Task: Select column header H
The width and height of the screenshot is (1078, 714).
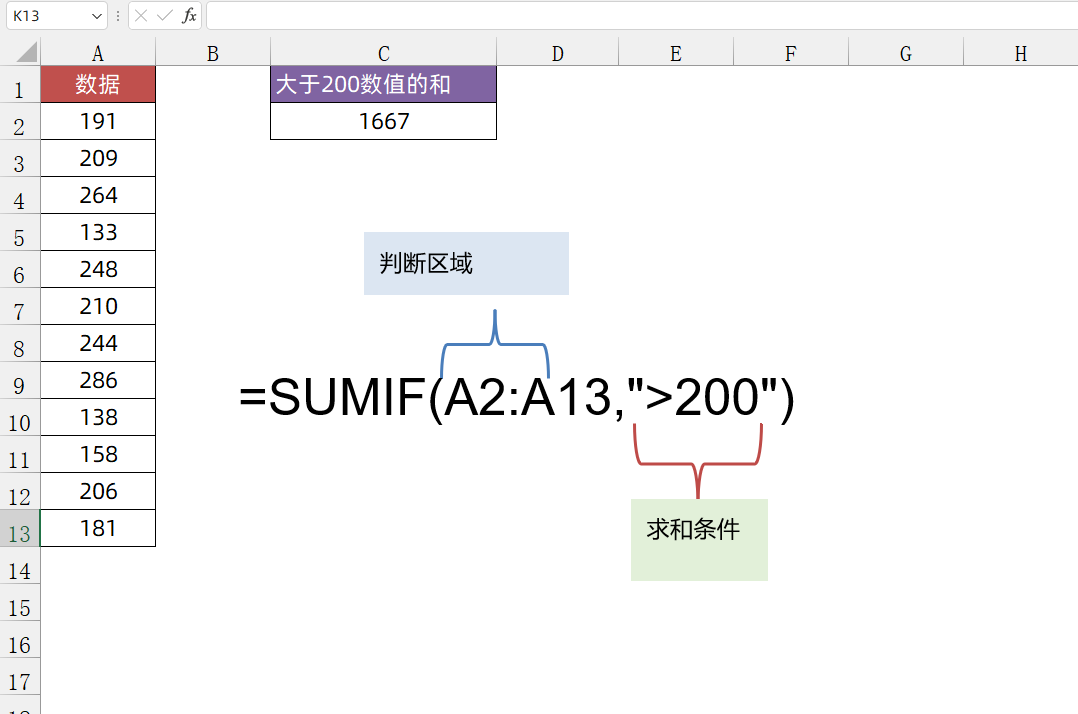Action: pyautogui.click(x=1020, y=52)
